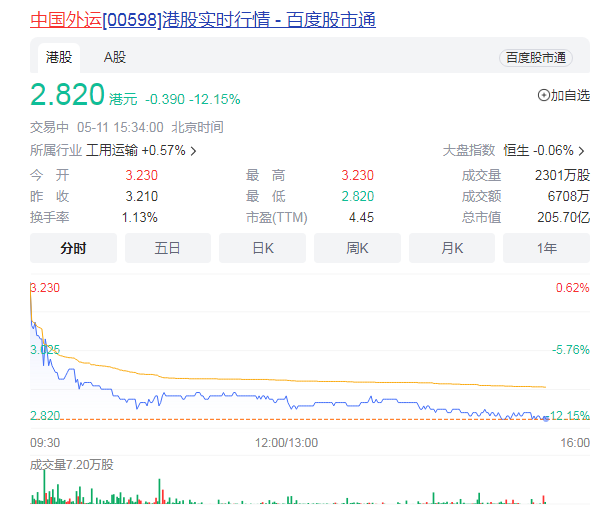
Task: Expand chevron beside 工用运输 +0.57%
Action: 193,151
